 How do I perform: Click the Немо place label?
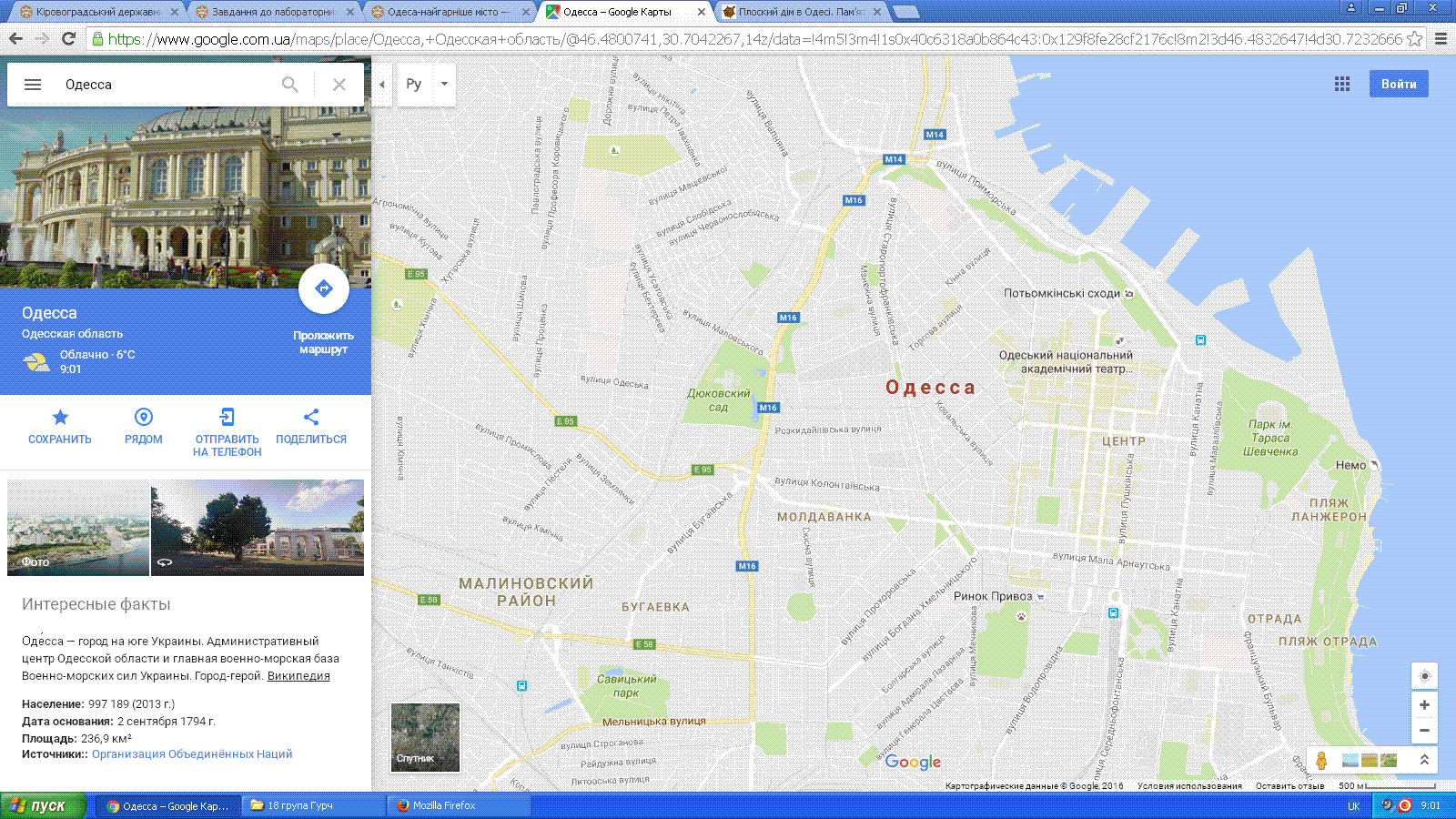point(1350,465)
